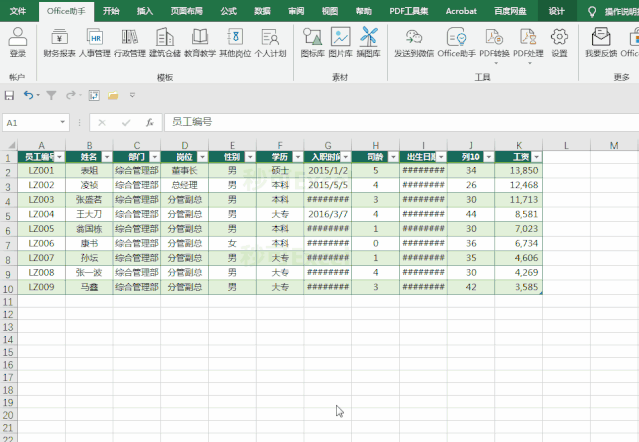Open the 图片库 picture library
The height and width of the screenshot is (442, 639).
[340, 42]
